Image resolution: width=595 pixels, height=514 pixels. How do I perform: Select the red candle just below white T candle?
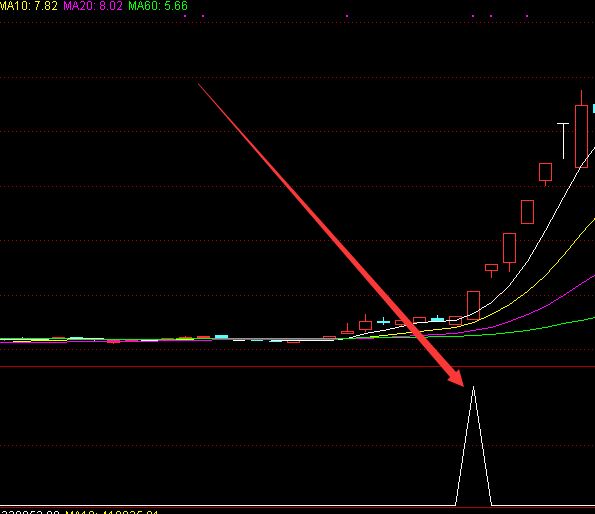click(x=545, y=174)
